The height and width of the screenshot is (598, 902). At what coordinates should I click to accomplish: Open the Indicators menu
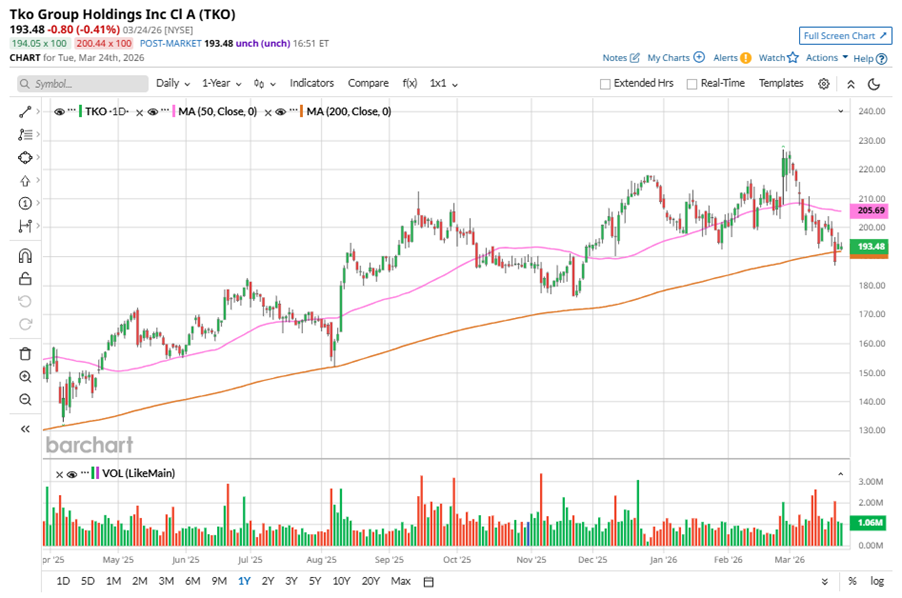(312, 84)
